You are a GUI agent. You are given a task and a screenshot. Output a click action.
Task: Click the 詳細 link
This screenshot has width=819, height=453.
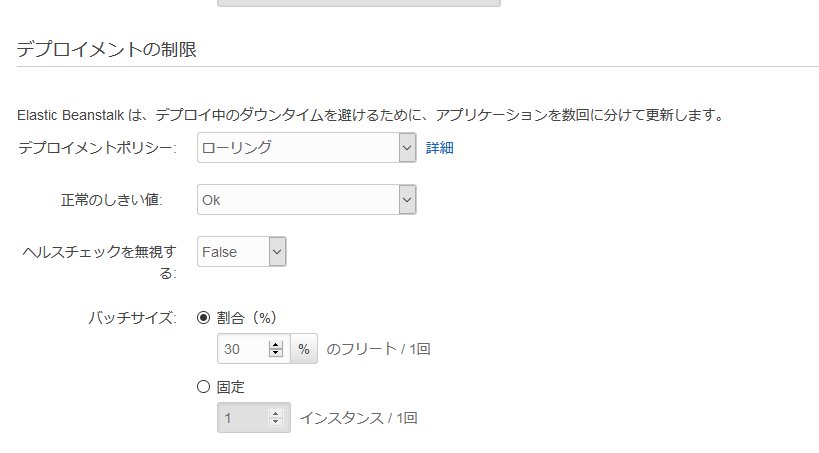(x=440, y=148)
